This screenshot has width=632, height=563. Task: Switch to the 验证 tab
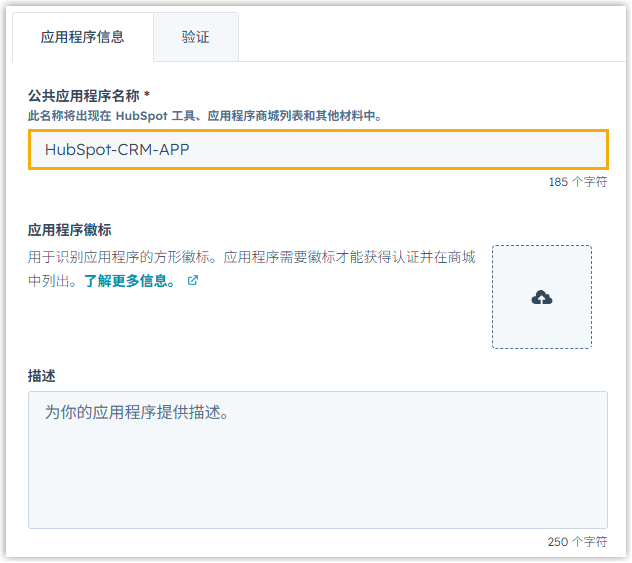[x=195, y=37]
